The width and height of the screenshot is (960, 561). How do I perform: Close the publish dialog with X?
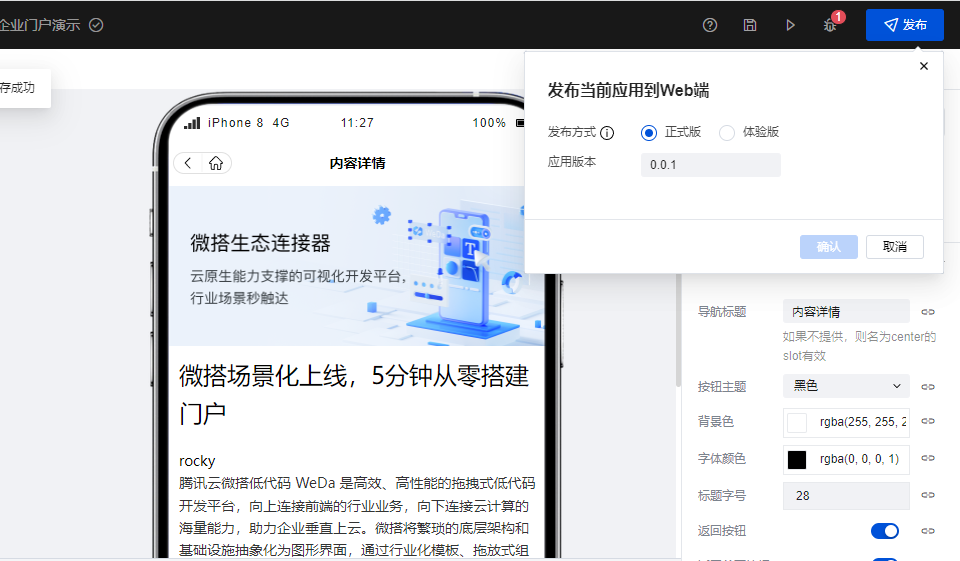[x=924, y=66]
